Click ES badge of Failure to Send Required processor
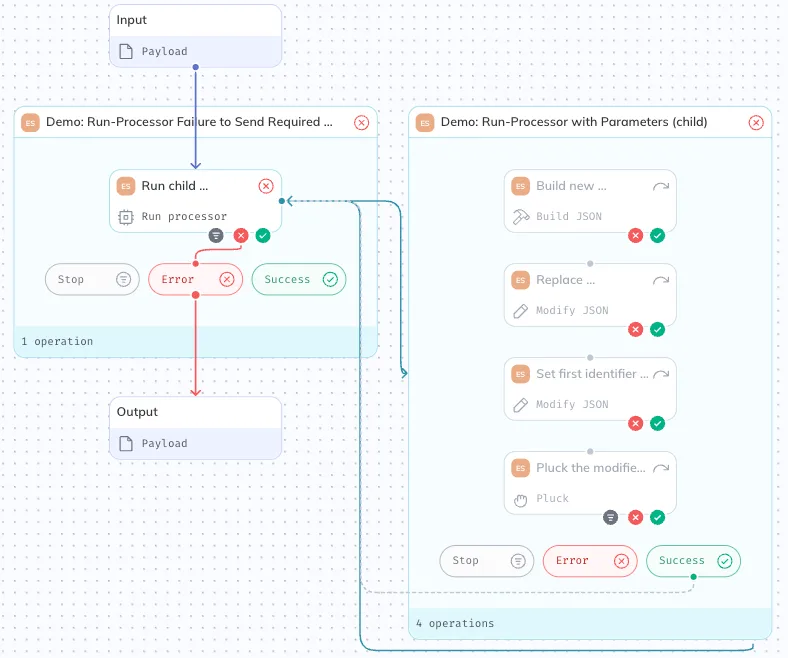Viewport: 788px width, 658px height. 30,123
